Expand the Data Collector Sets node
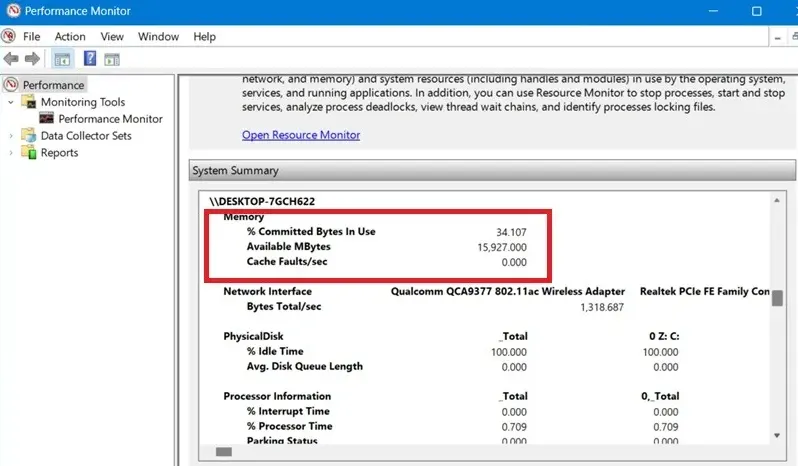The height and width of the screenshot is (466, 798). (11, 136)
